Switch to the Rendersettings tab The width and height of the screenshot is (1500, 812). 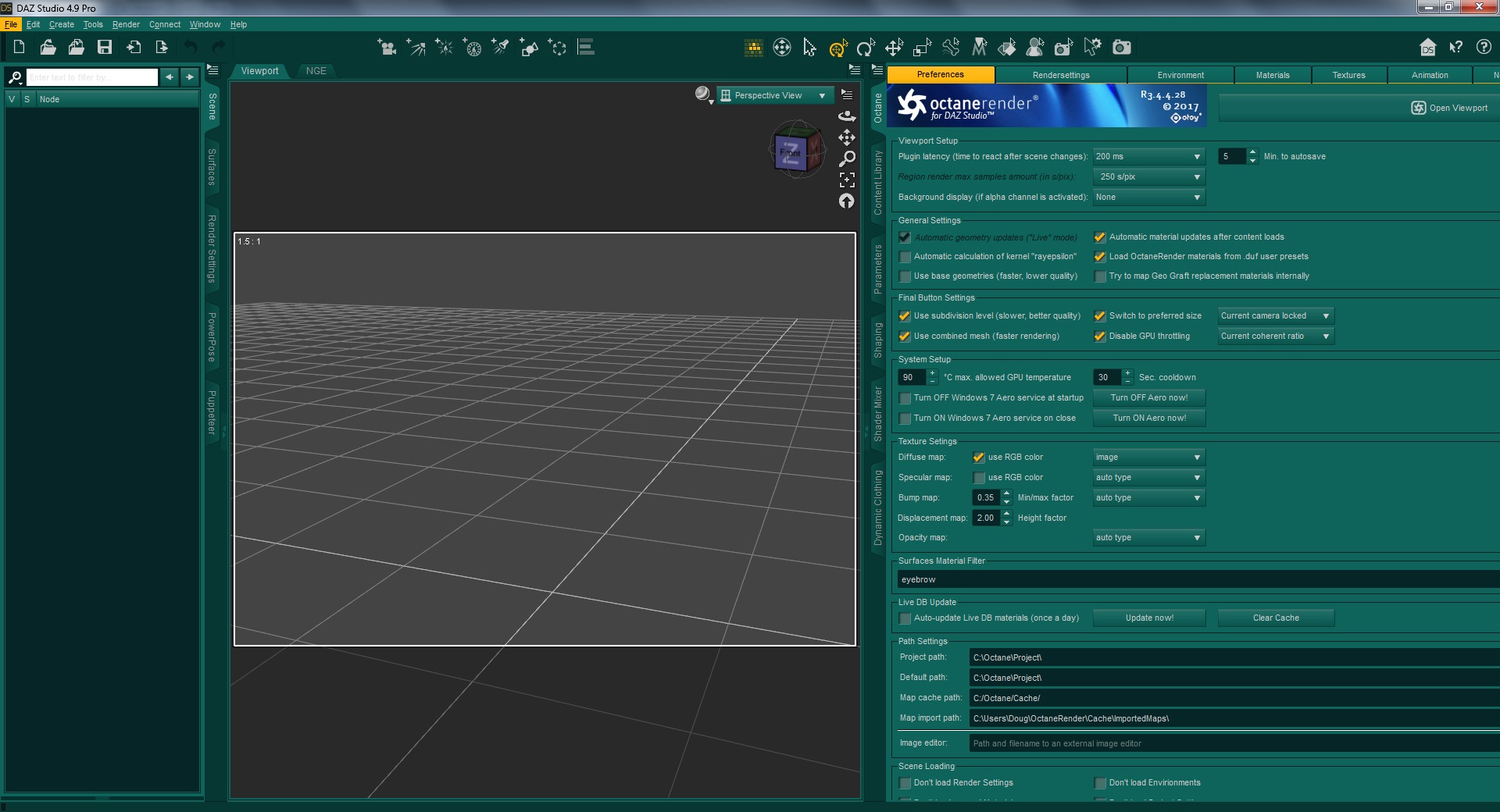[x=1060, y=75]
